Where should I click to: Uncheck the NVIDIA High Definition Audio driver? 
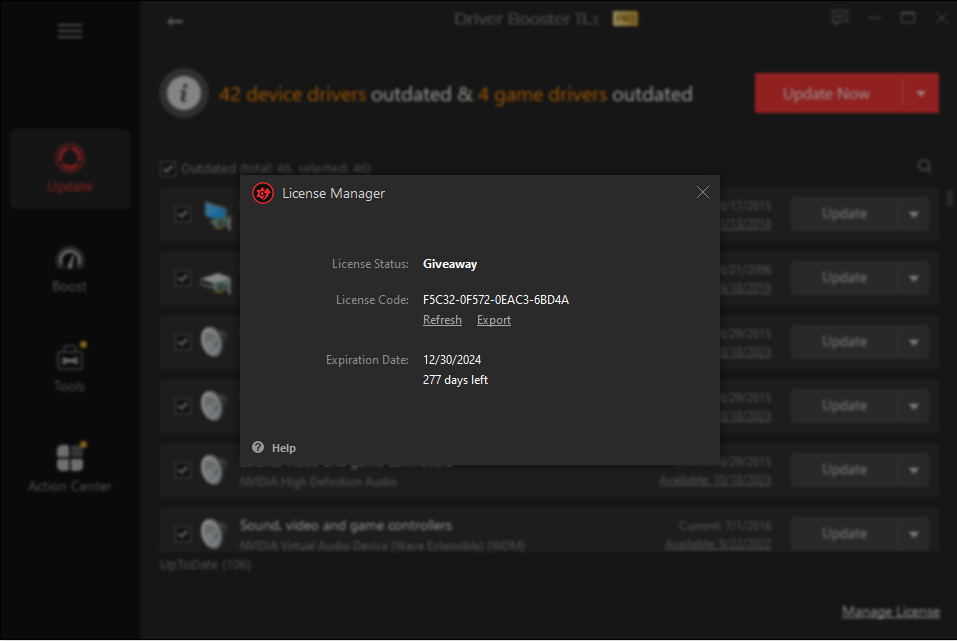point(182,469)
